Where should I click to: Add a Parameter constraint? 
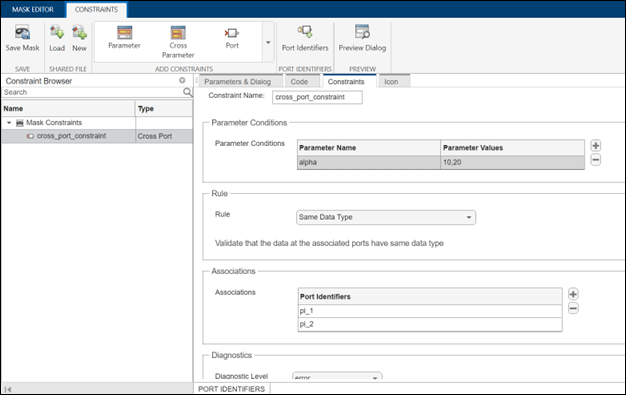click(124, 38)
